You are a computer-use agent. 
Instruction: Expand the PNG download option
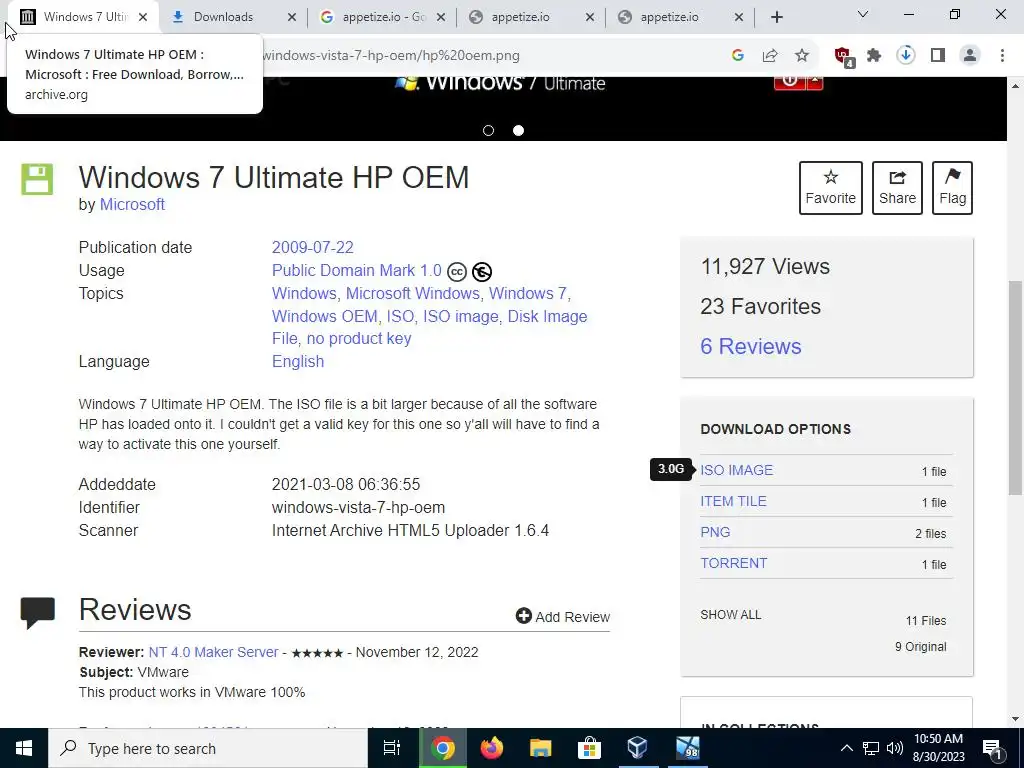[715, 532]
